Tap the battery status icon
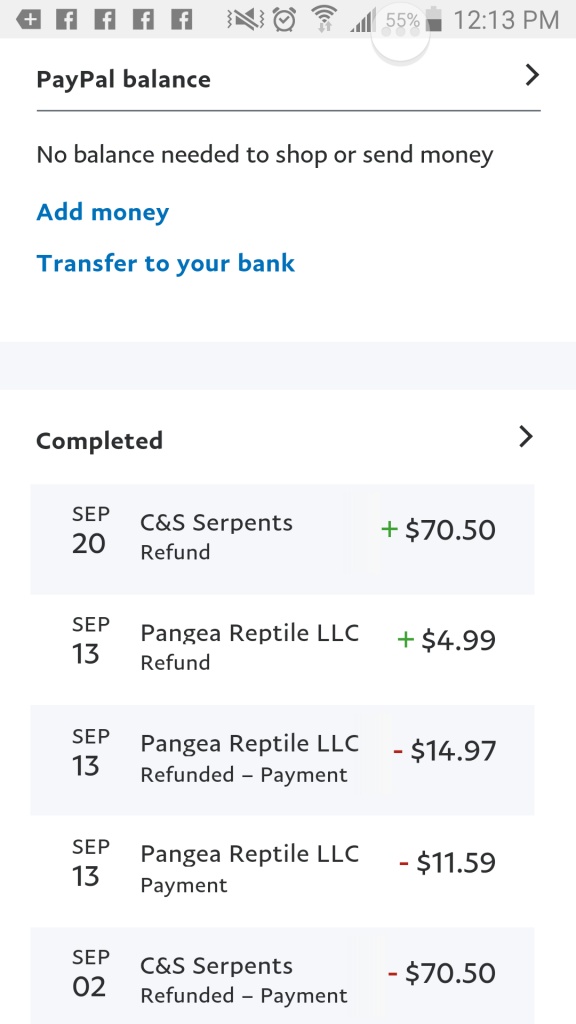This screenshot has width=576, height=1024. (434, 19)
